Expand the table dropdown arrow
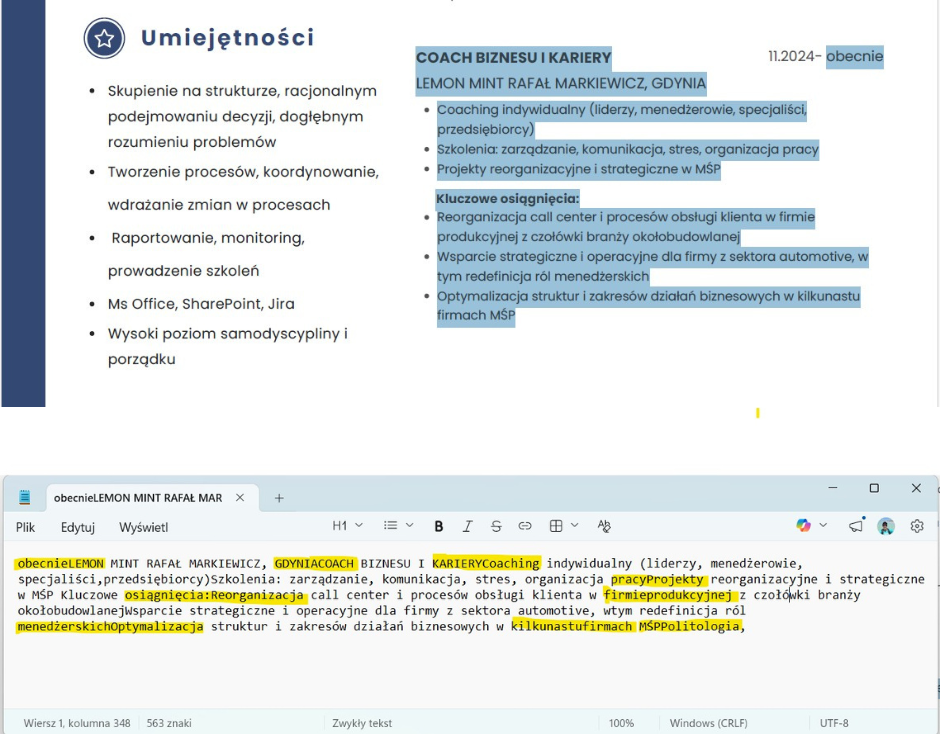The image size is (940, 734). (574, 525)
